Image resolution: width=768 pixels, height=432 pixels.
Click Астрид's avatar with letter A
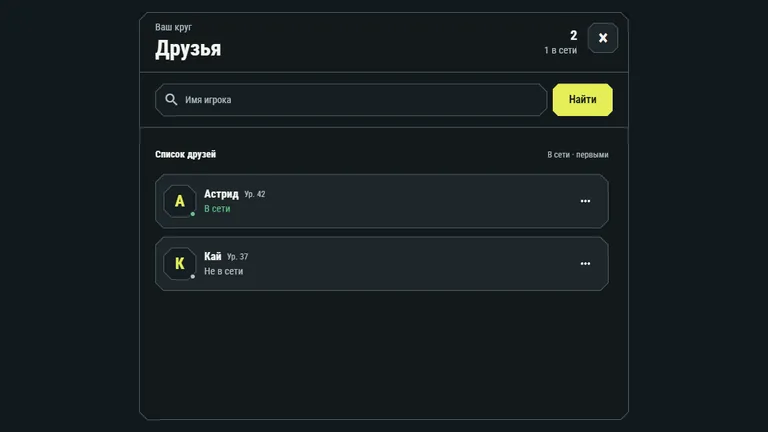coord(180,201)
